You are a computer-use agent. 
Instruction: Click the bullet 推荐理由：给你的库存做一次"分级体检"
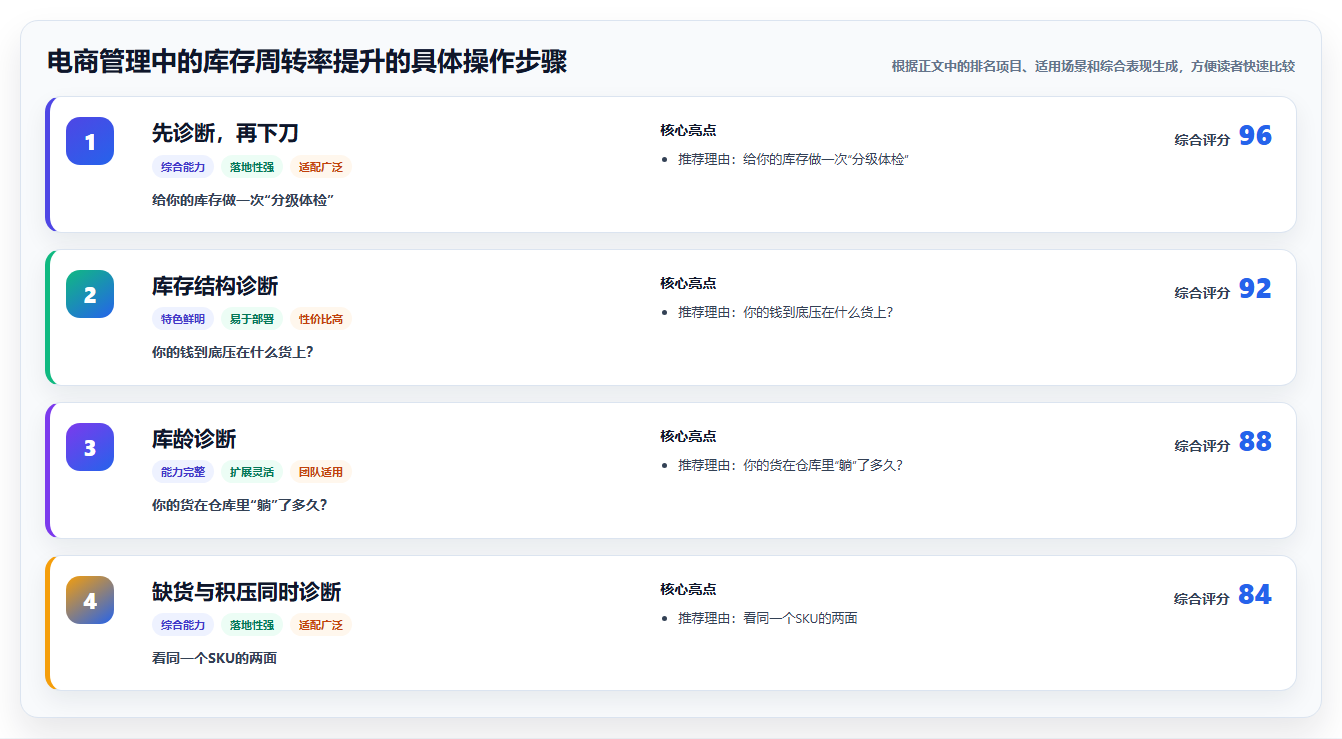coord(793,159)
